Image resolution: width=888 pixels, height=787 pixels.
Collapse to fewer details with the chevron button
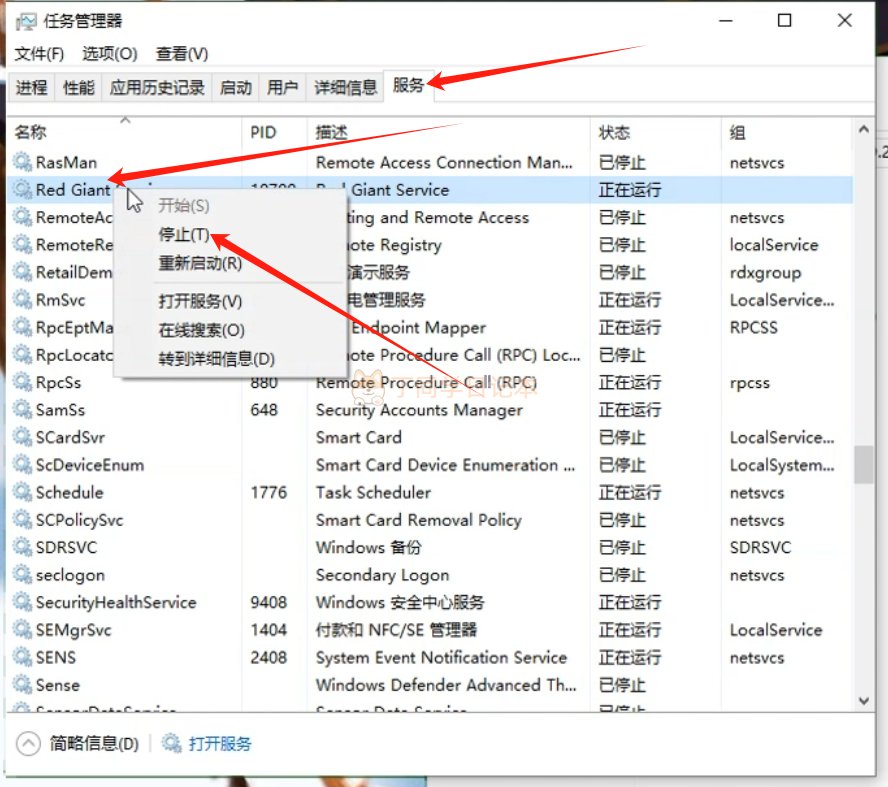(x=30, y=743)
